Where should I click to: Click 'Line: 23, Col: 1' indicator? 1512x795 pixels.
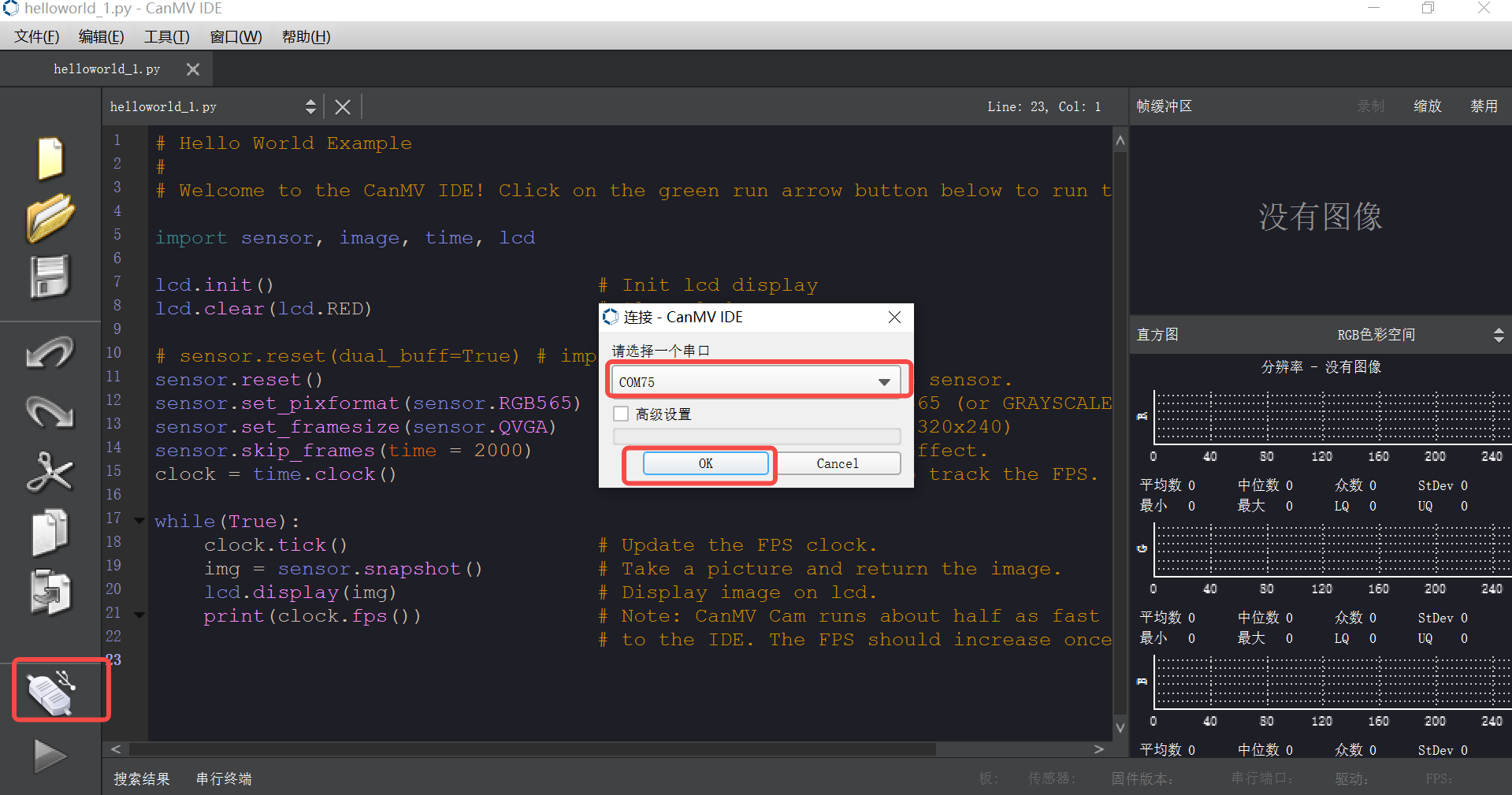coord(1044,106)
